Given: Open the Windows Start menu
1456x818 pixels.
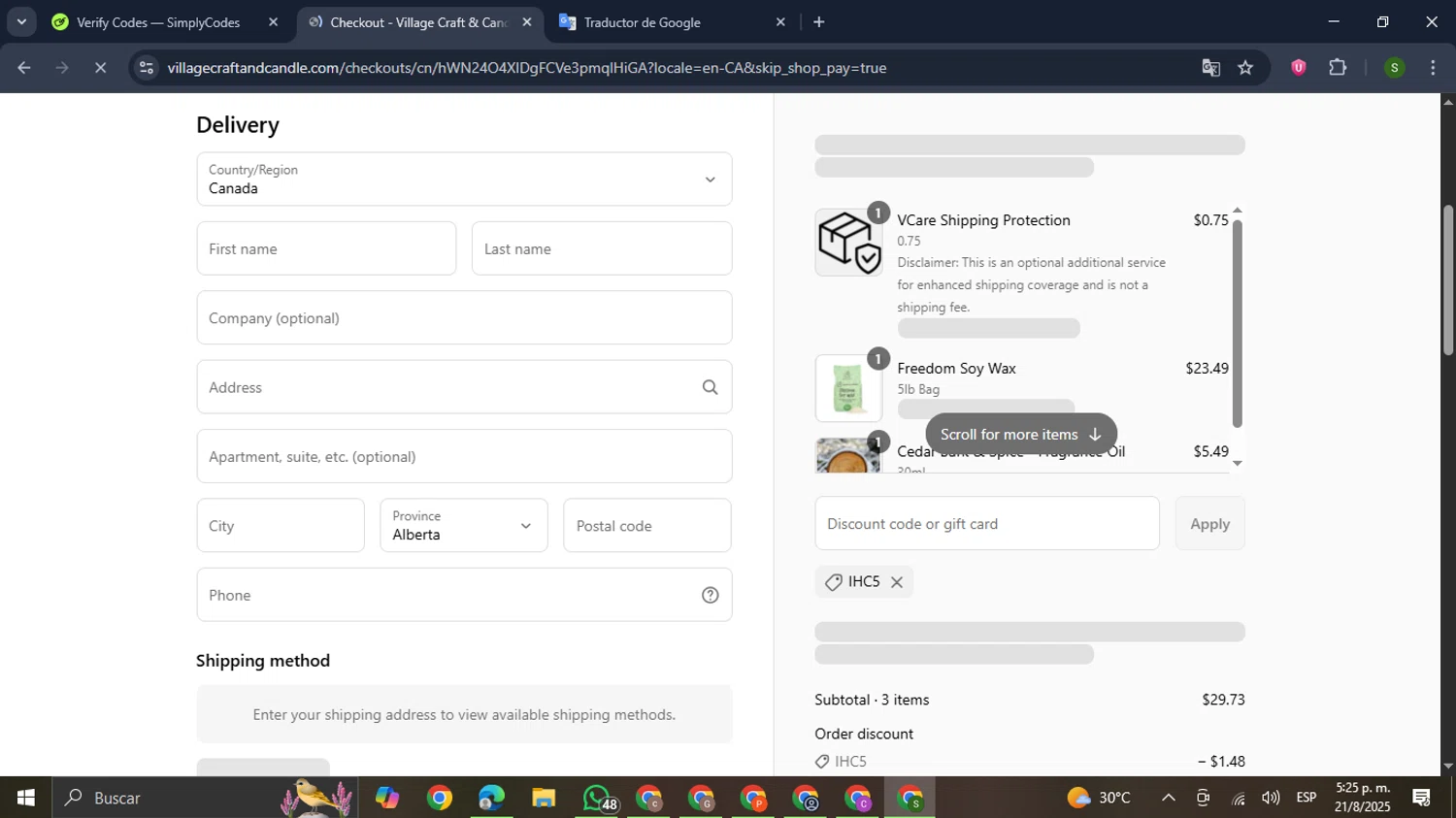Looking at the screenshot, I should click(26, 798).
